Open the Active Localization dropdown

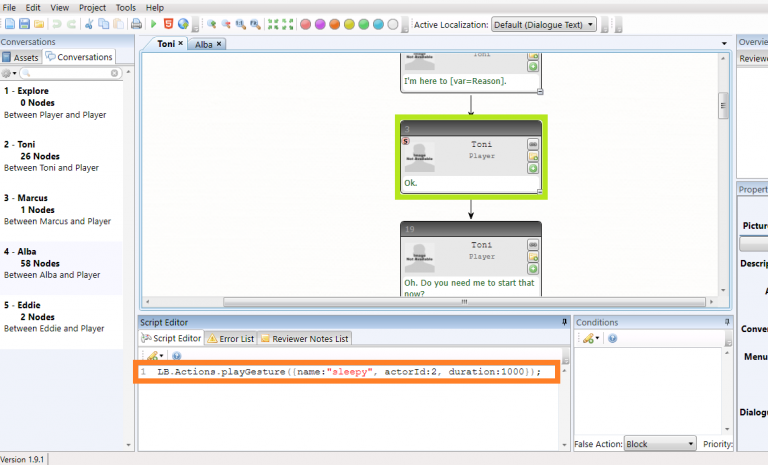click(545, 24)
